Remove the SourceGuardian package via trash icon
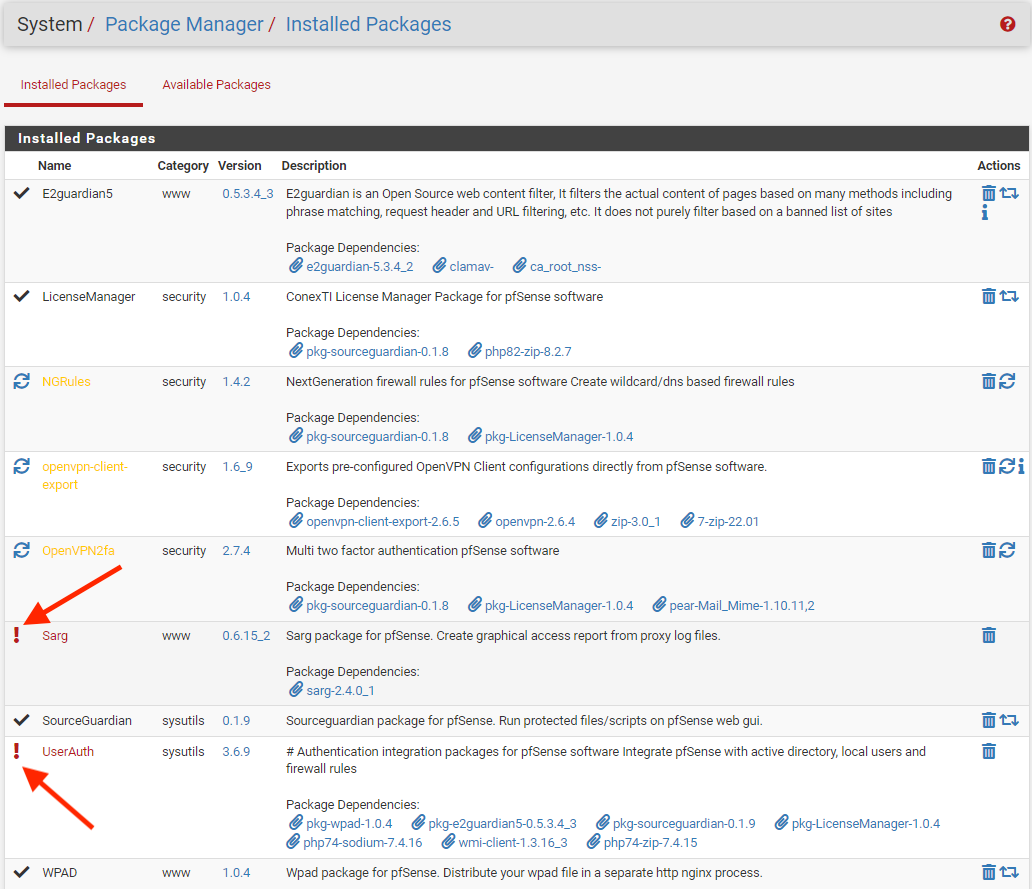Image resolution: width=1032 pixels, height=889 pixels. [x=989, y=721]
